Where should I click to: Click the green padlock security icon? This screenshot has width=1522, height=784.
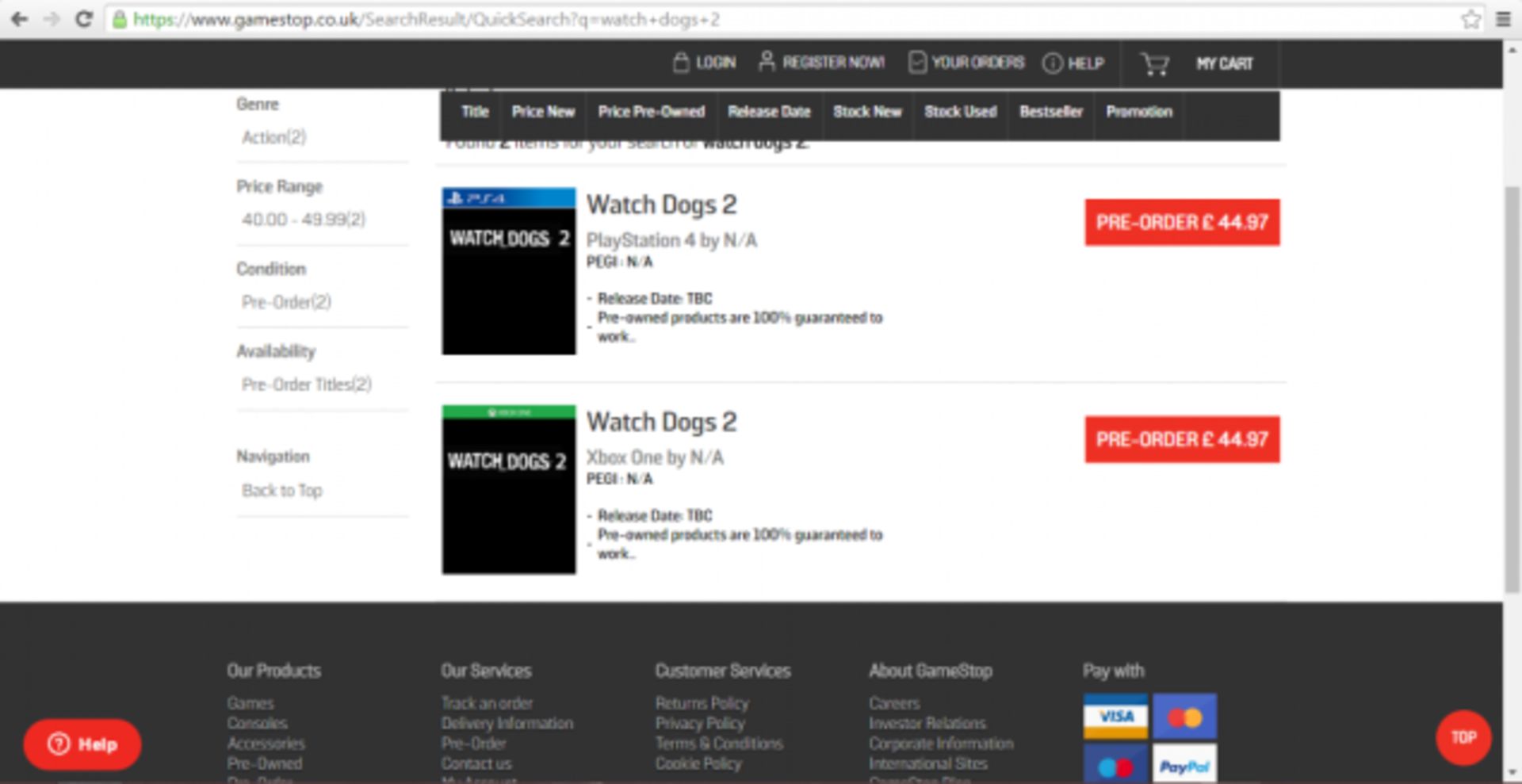point(119,20)
